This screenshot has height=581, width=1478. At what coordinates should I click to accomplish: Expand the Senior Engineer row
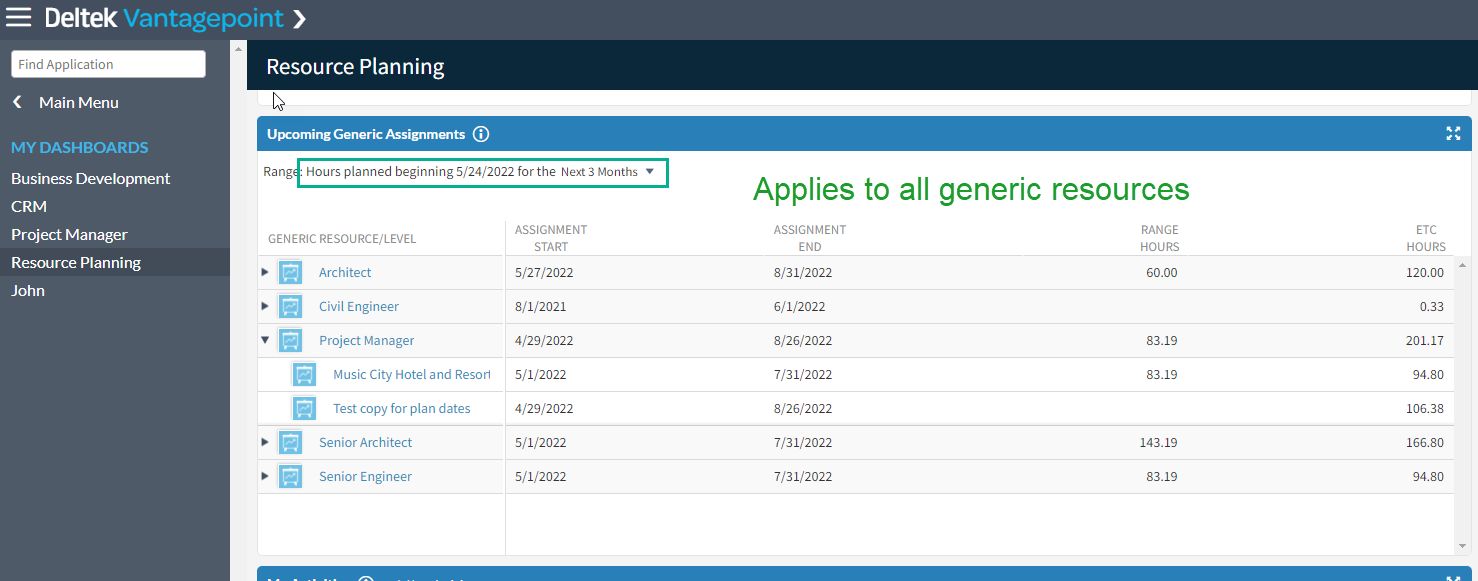pos(265,476)
